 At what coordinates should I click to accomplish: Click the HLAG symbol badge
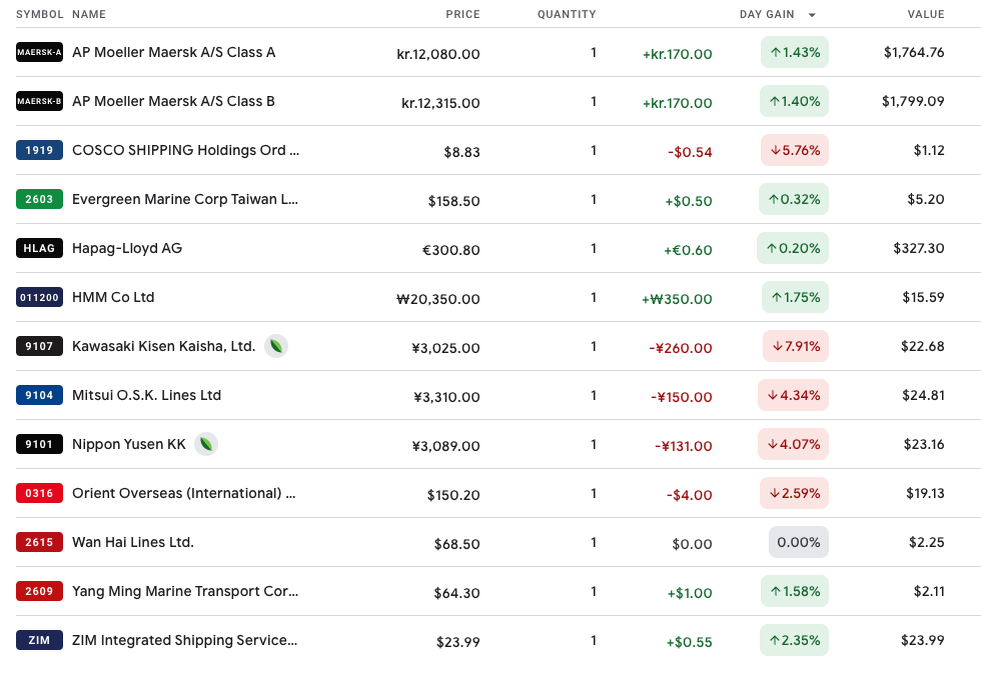pos(39,248)
